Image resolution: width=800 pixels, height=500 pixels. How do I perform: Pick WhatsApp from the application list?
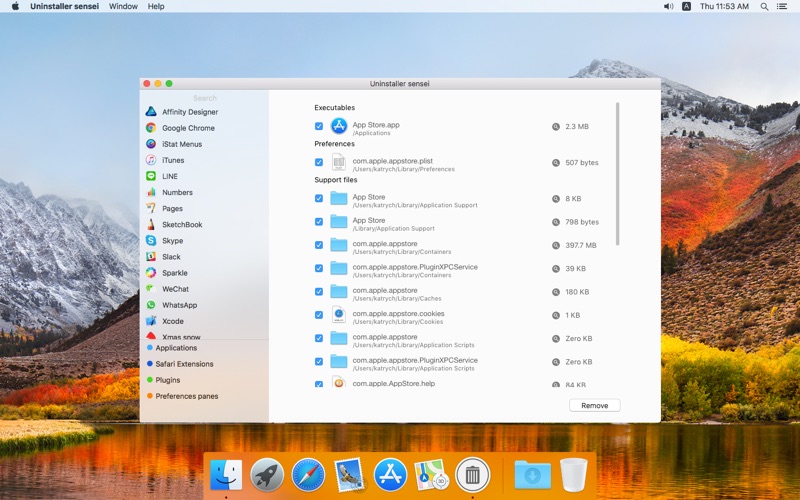(x=179, y=305)
